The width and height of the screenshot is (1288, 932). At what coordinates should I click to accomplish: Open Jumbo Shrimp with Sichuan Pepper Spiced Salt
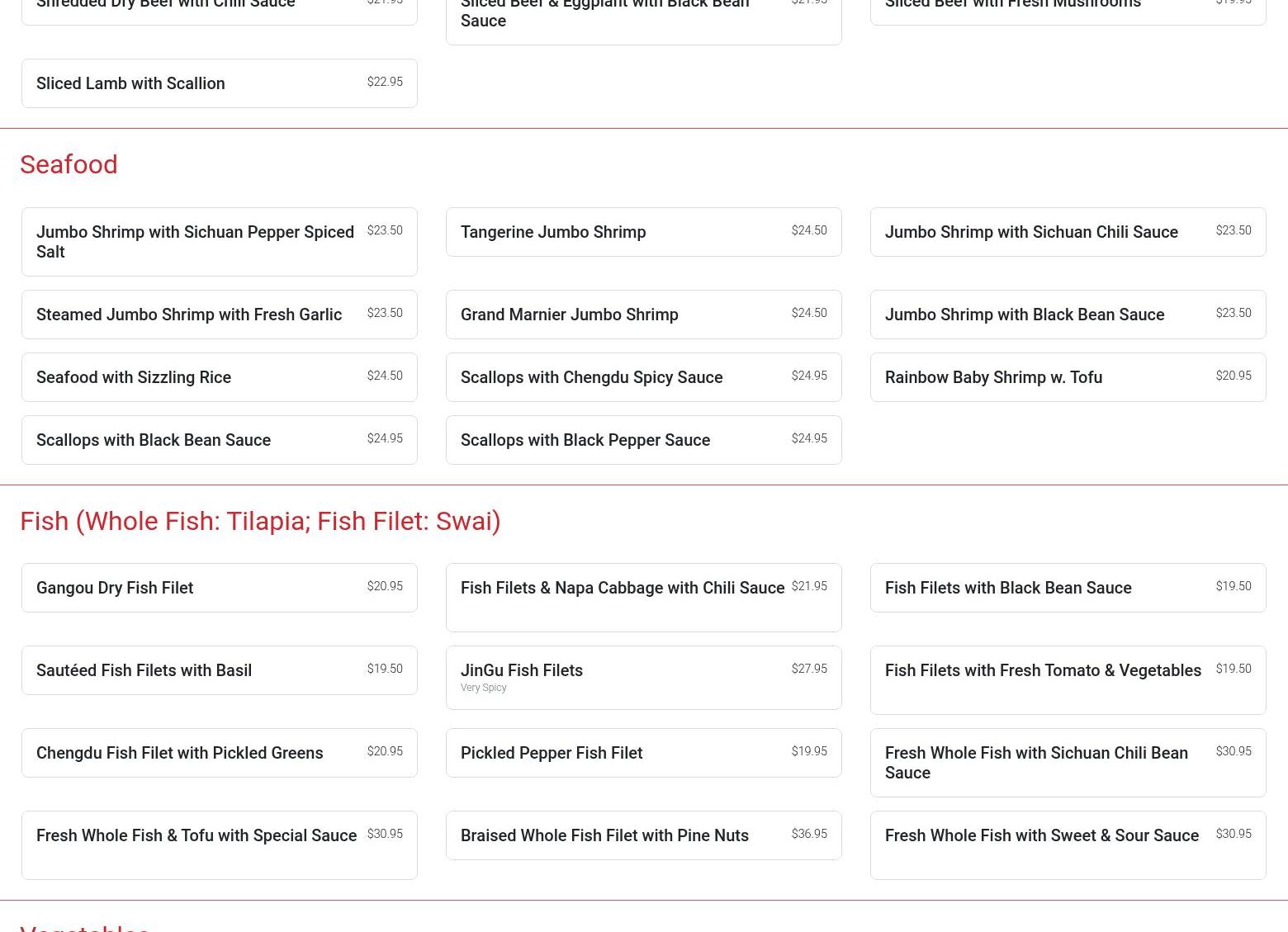click(219, 242)
